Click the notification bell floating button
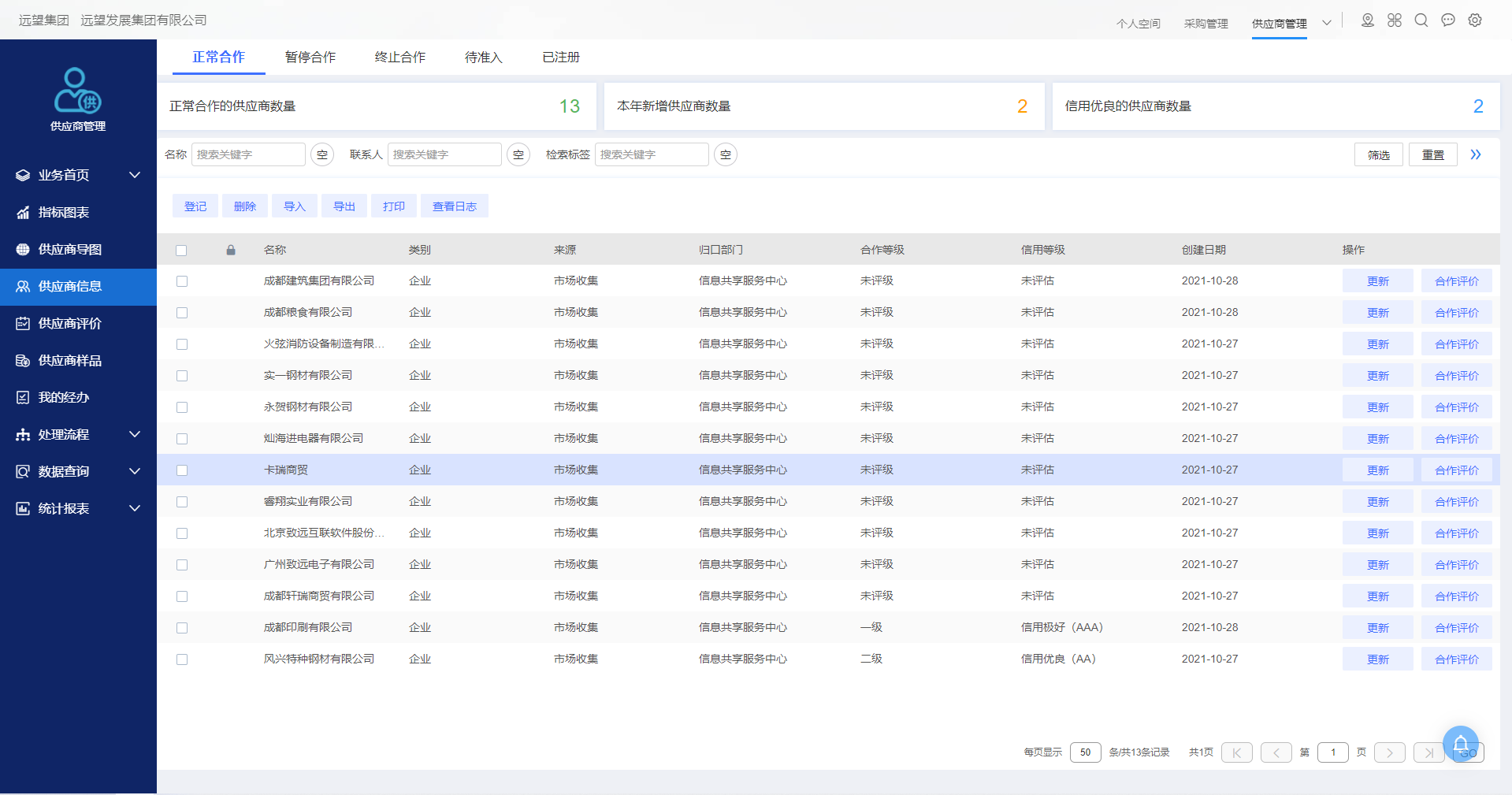The width and height of the screenshot is (1512, 795). [x=1460, y=743]
